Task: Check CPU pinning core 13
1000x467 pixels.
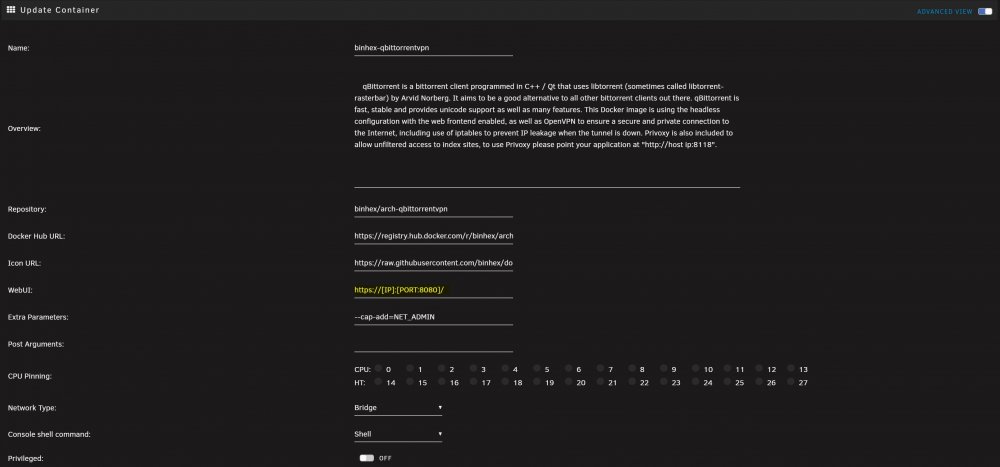Action: [791, 369]
